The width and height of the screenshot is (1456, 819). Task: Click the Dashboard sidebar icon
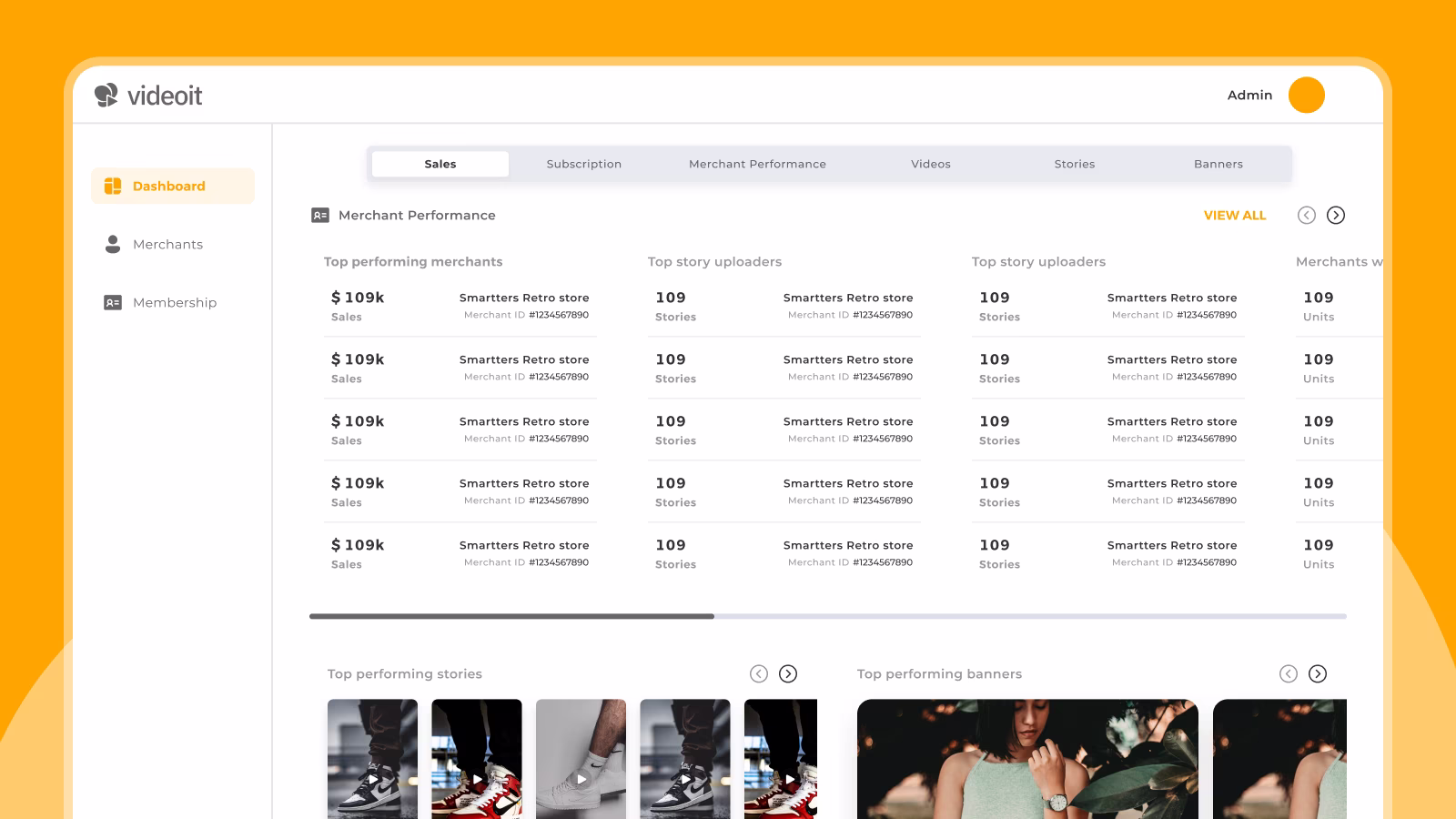coord(113,186)
